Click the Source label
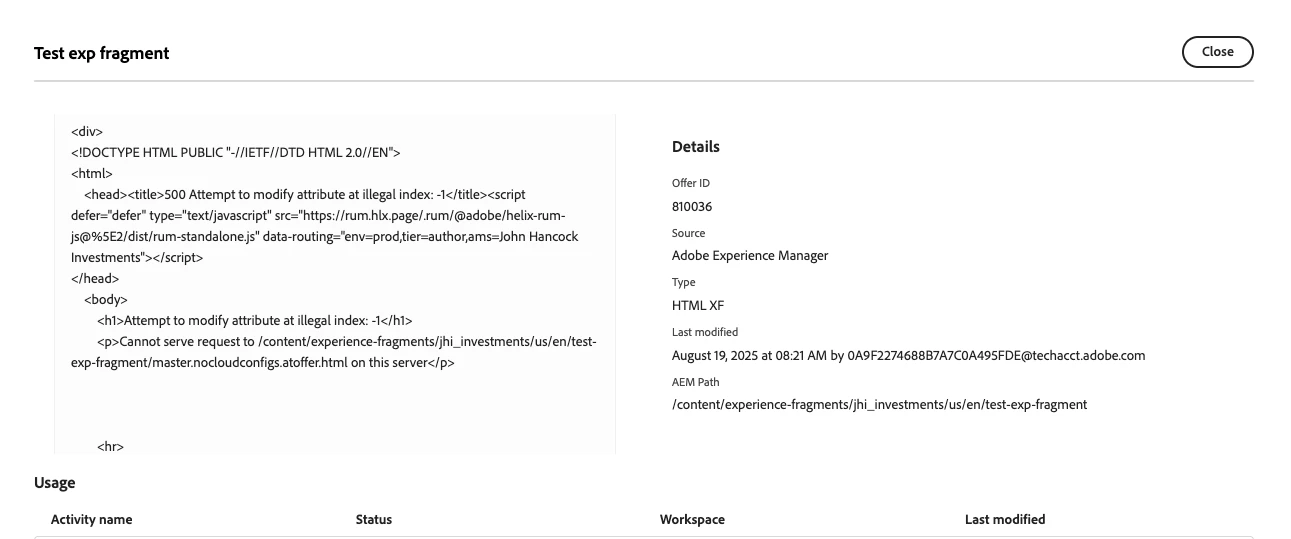Image resolution: width=1291 pixels, height=539 pixels. (x=688, y=233)
